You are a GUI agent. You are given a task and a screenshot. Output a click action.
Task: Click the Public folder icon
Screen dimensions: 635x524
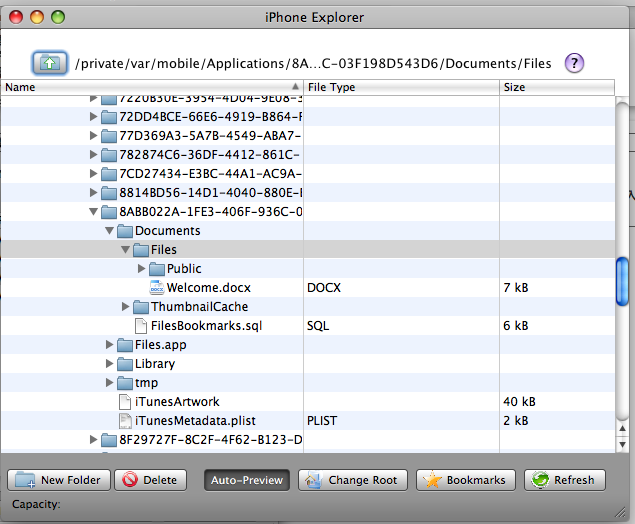click(157, 268)
